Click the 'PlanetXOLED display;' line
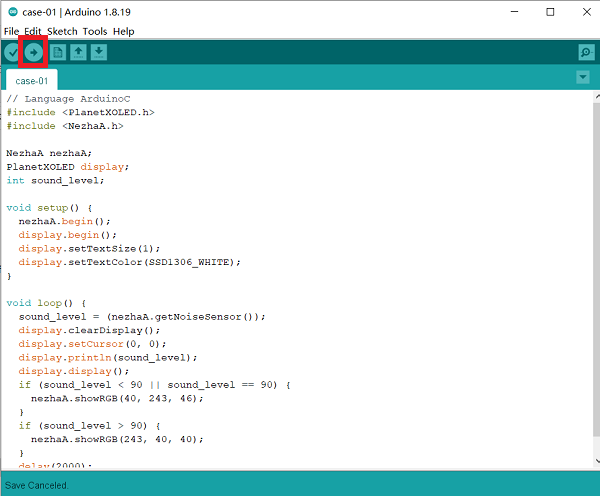Image resolution: width=600 pixels, height=496 pixels. point(68,167)
